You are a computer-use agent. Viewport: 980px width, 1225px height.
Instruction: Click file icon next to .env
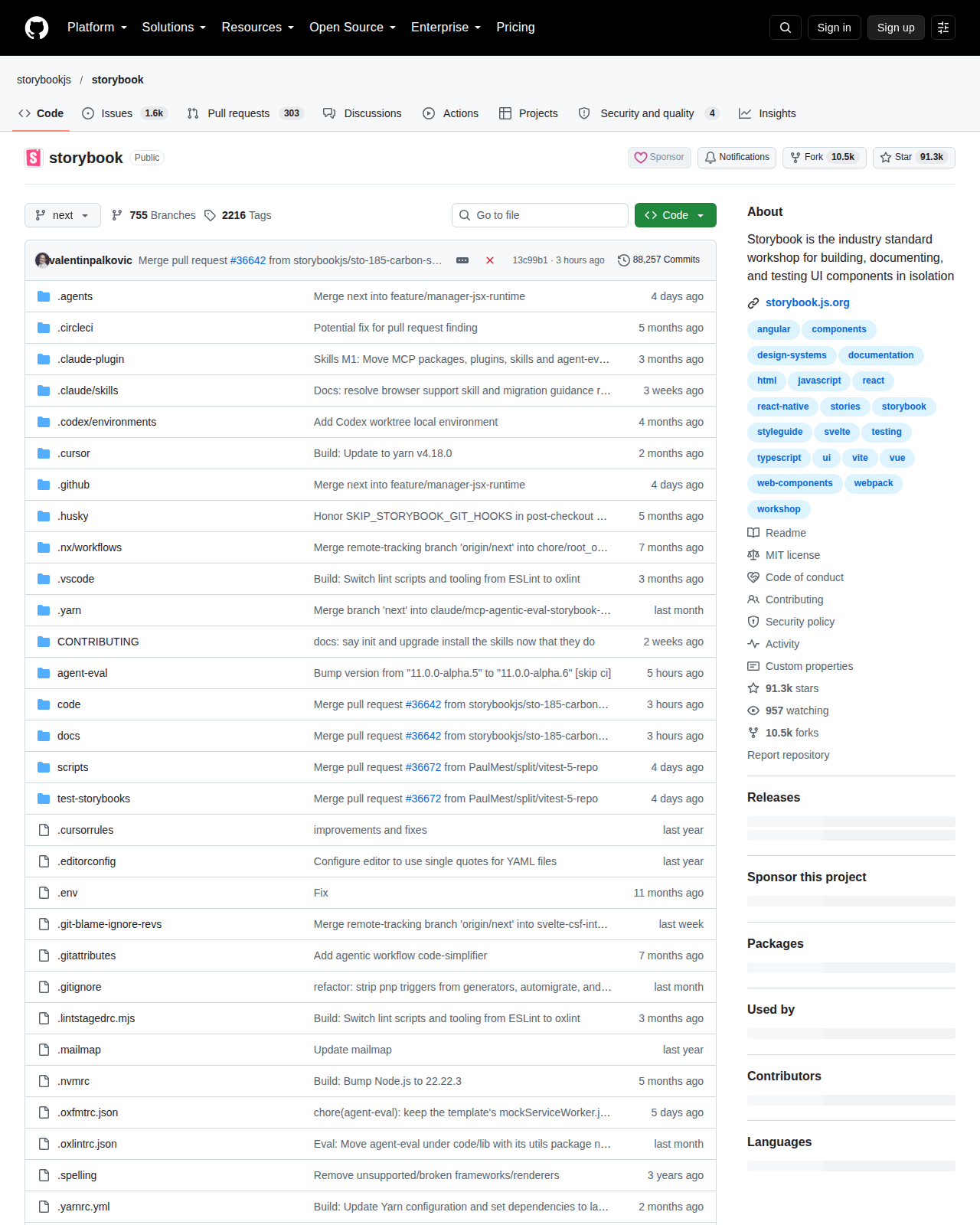pyautogui.click(x=44, y=893)
